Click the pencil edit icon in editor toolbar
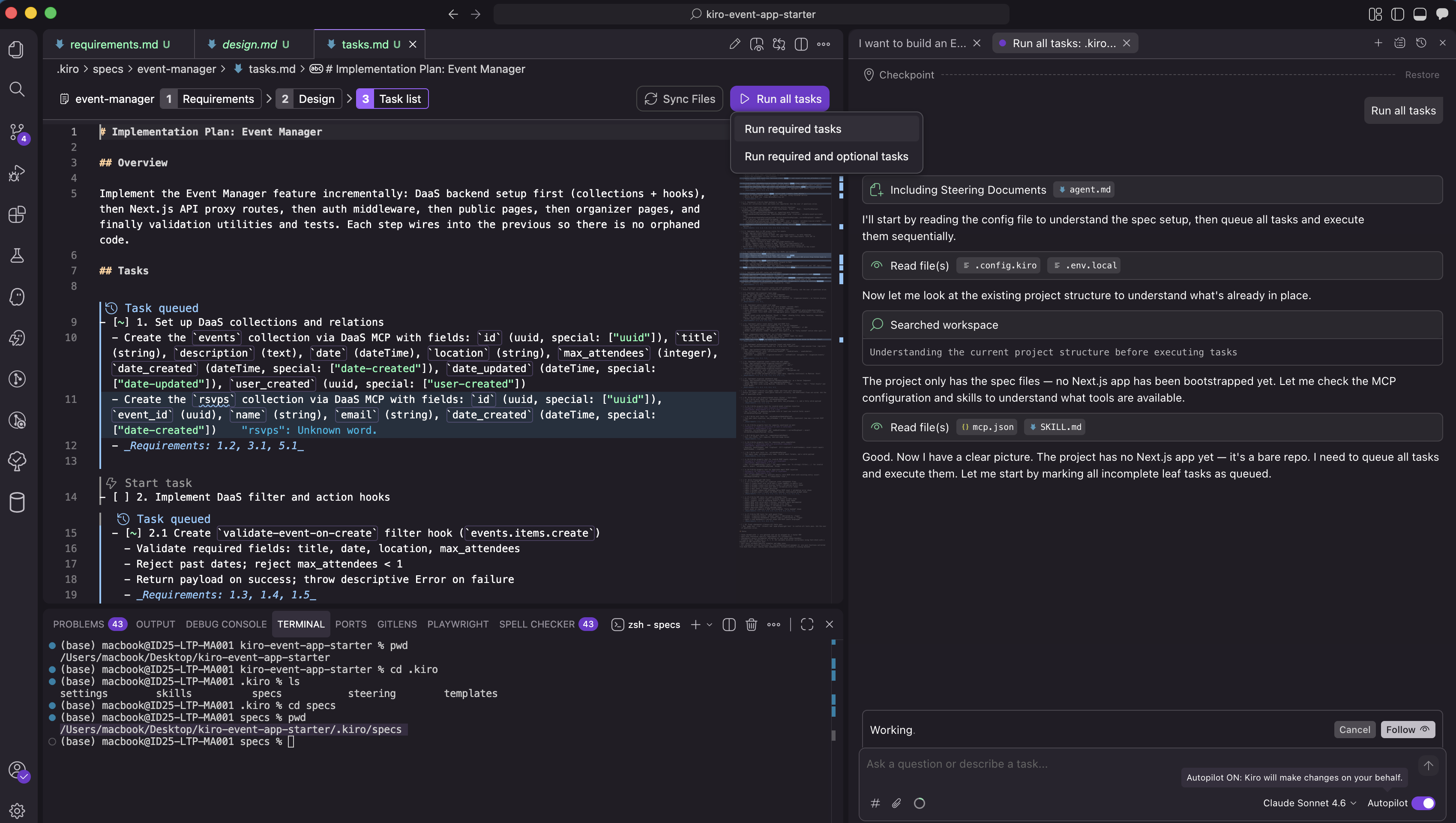The height and width of the screenshot is (823, 1456). point(735,44)
